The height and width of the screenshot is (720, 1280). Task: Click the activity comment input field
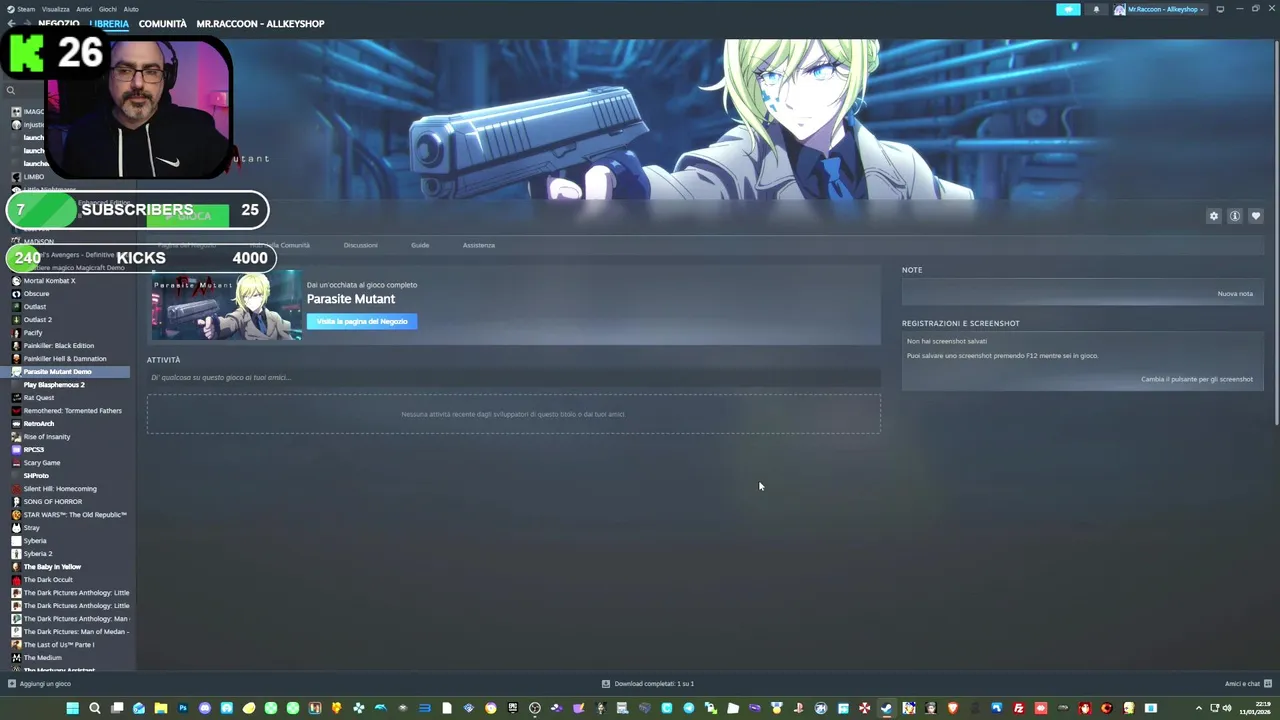[x=513, y=378]
